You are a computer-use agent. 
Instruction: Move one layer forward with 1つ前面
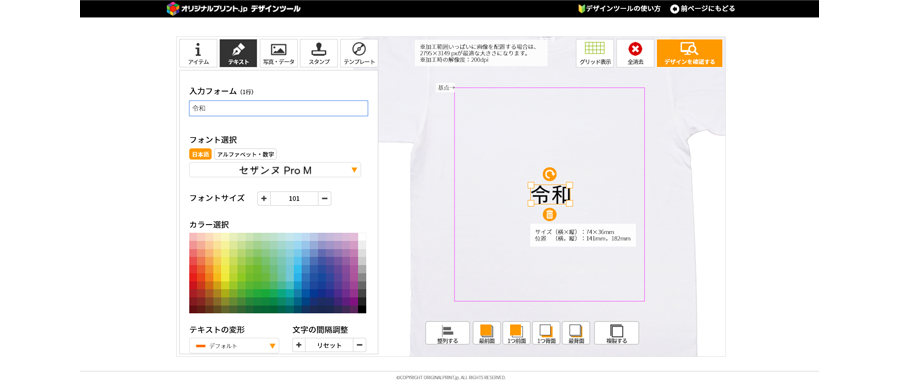[x=517, y=333]
